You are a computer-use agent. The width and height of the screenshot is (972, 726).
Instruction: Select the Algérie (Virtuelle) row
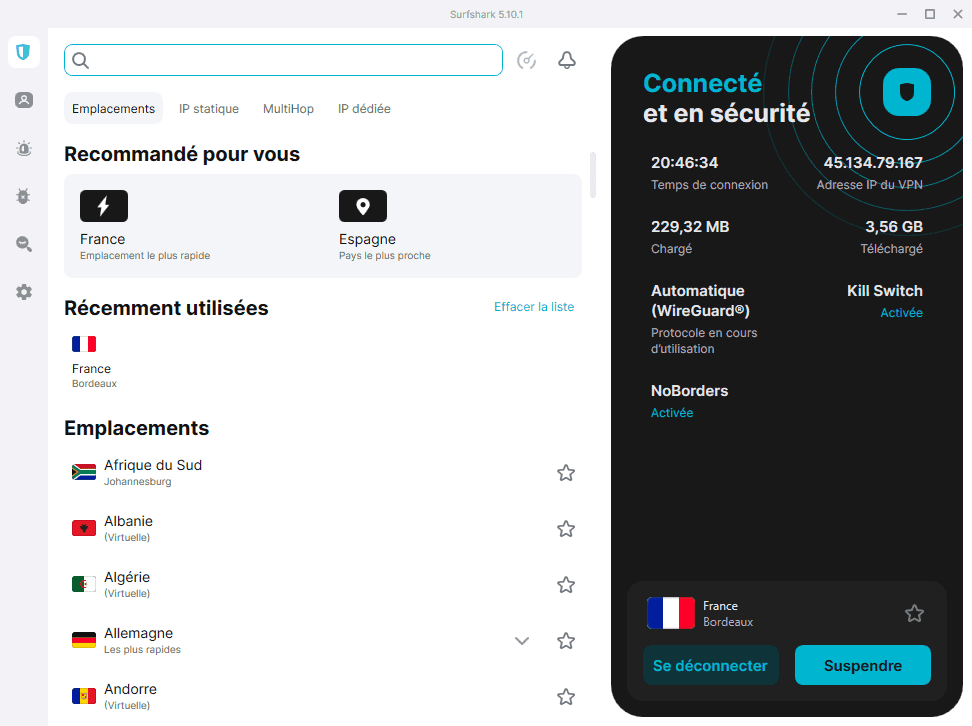coord(322,584)
